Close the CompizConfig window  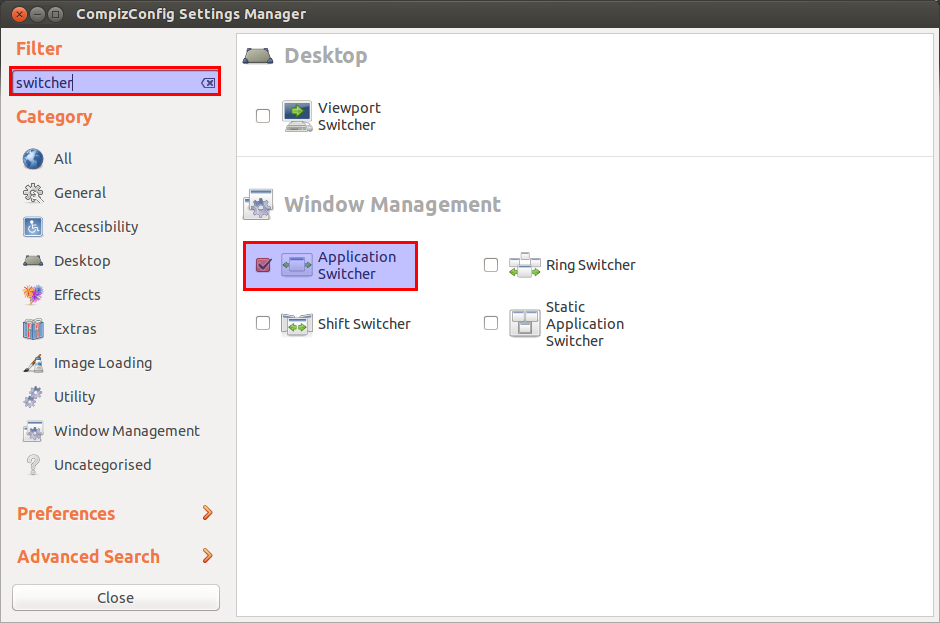[x=19, y=14]
